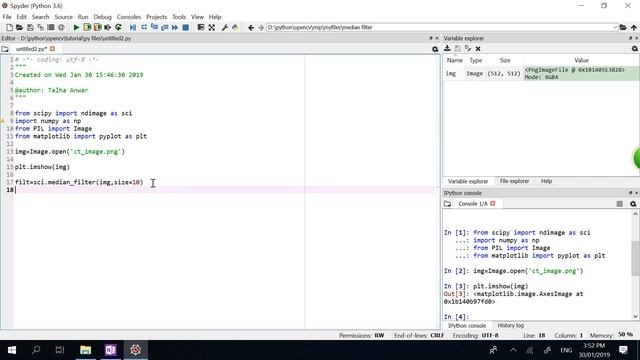Click the Variable explorer Save data icon
640x360 pixels.
458,49
